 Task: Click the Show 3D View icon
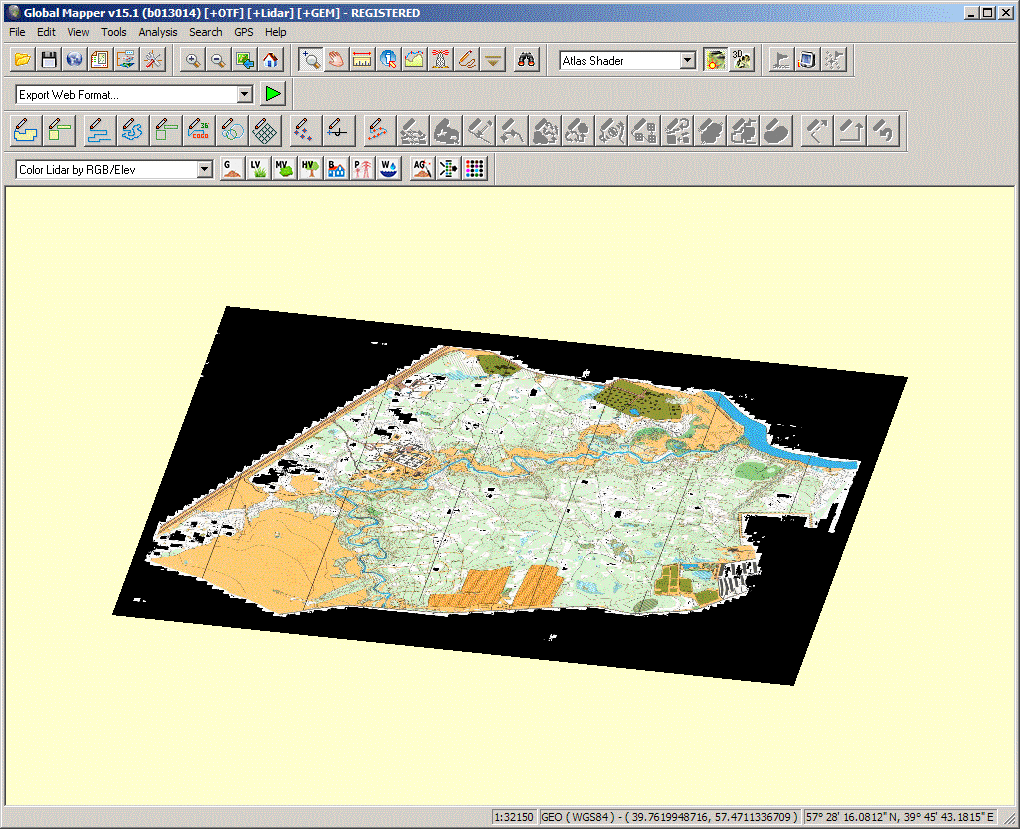[x=741, y=60]
